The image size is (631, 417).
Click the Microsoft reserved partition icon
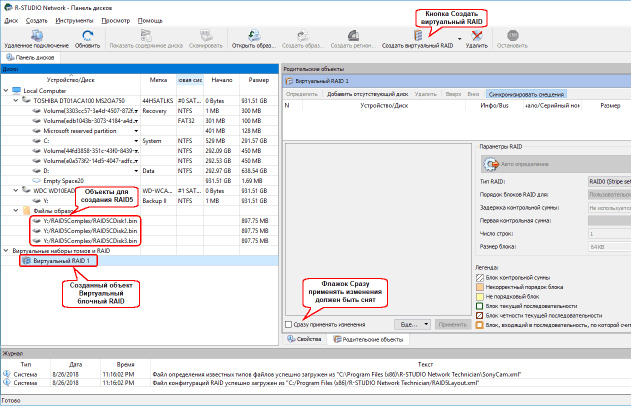pos(37,131)
